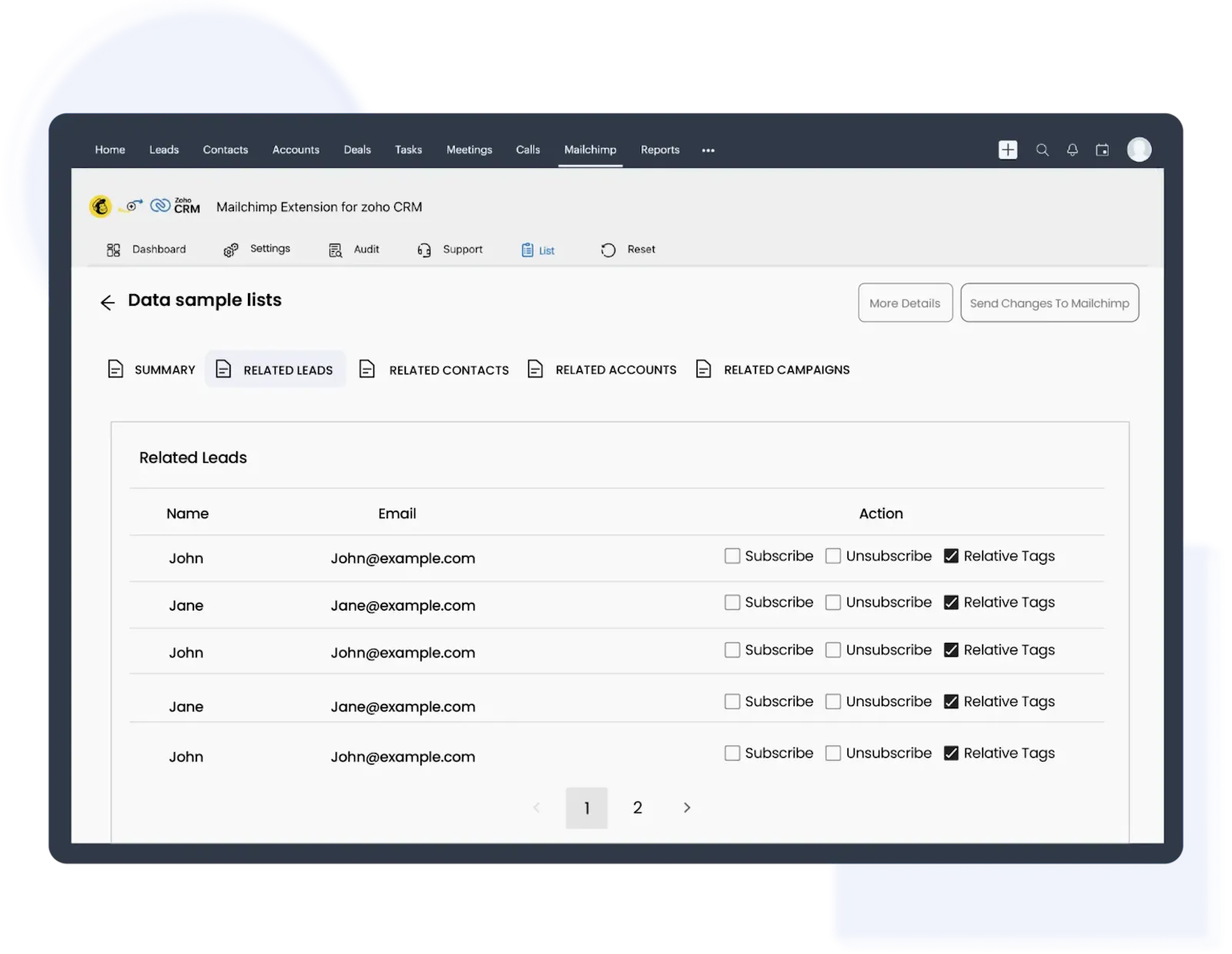Open the Contacts module
The height and width of the screenshot is (954, 1232).
click(226, 149)
